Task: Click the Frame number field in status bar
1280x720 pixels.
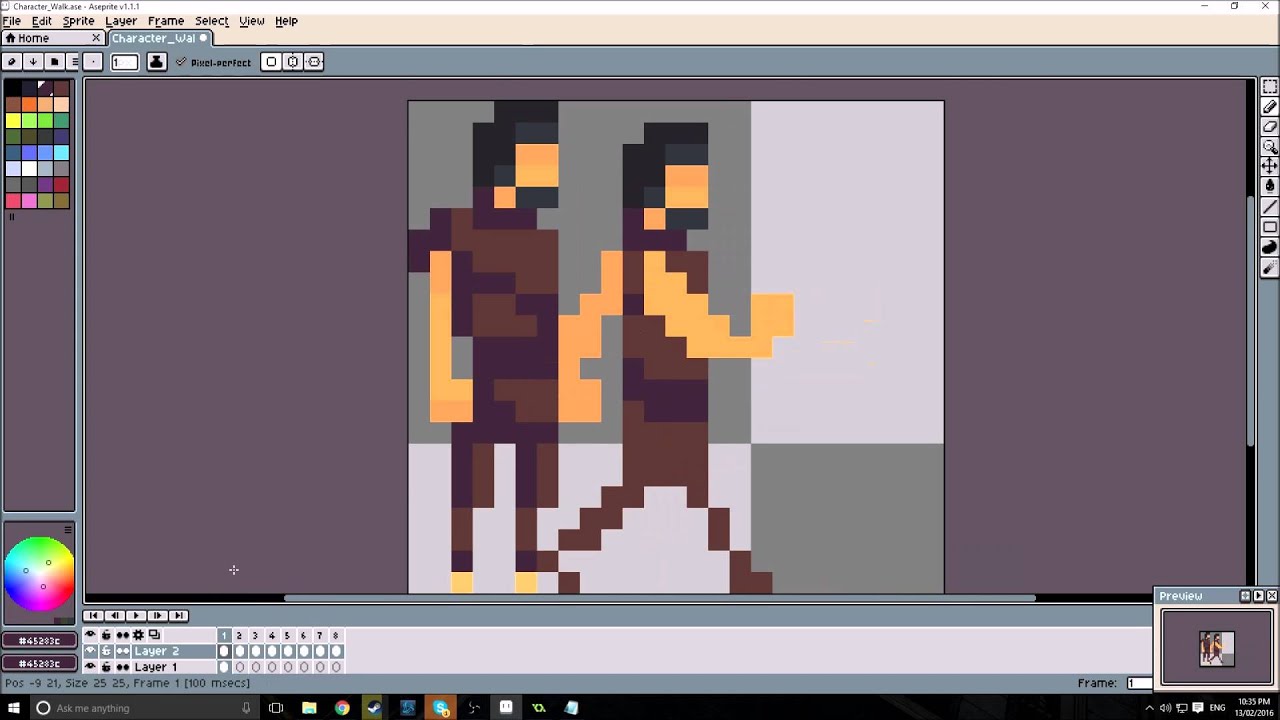Action: pyautogui.click(x=1138, y=683)
